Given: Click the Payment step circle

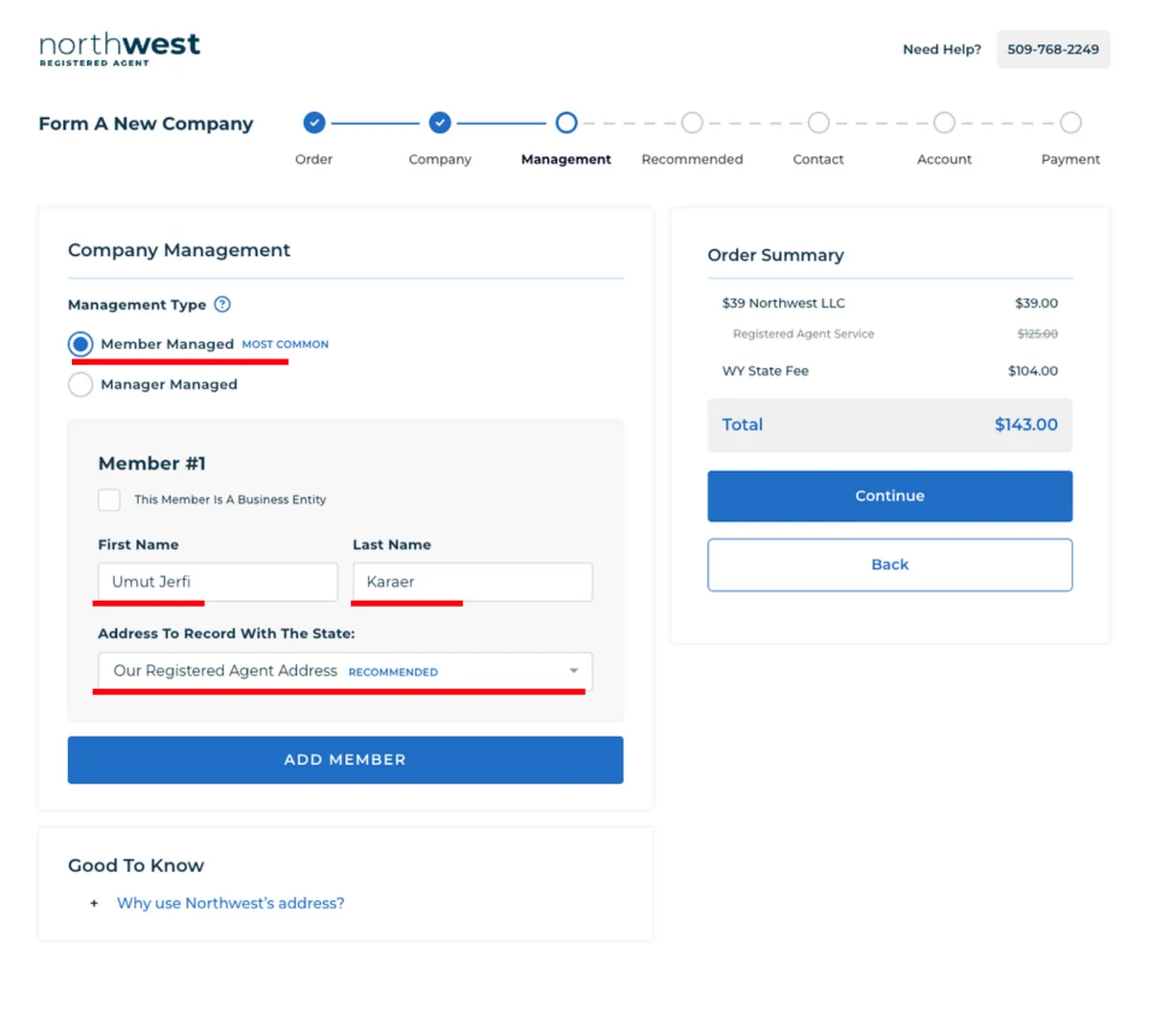Looking at the screenshot, I should click(x=1070, y=123).
